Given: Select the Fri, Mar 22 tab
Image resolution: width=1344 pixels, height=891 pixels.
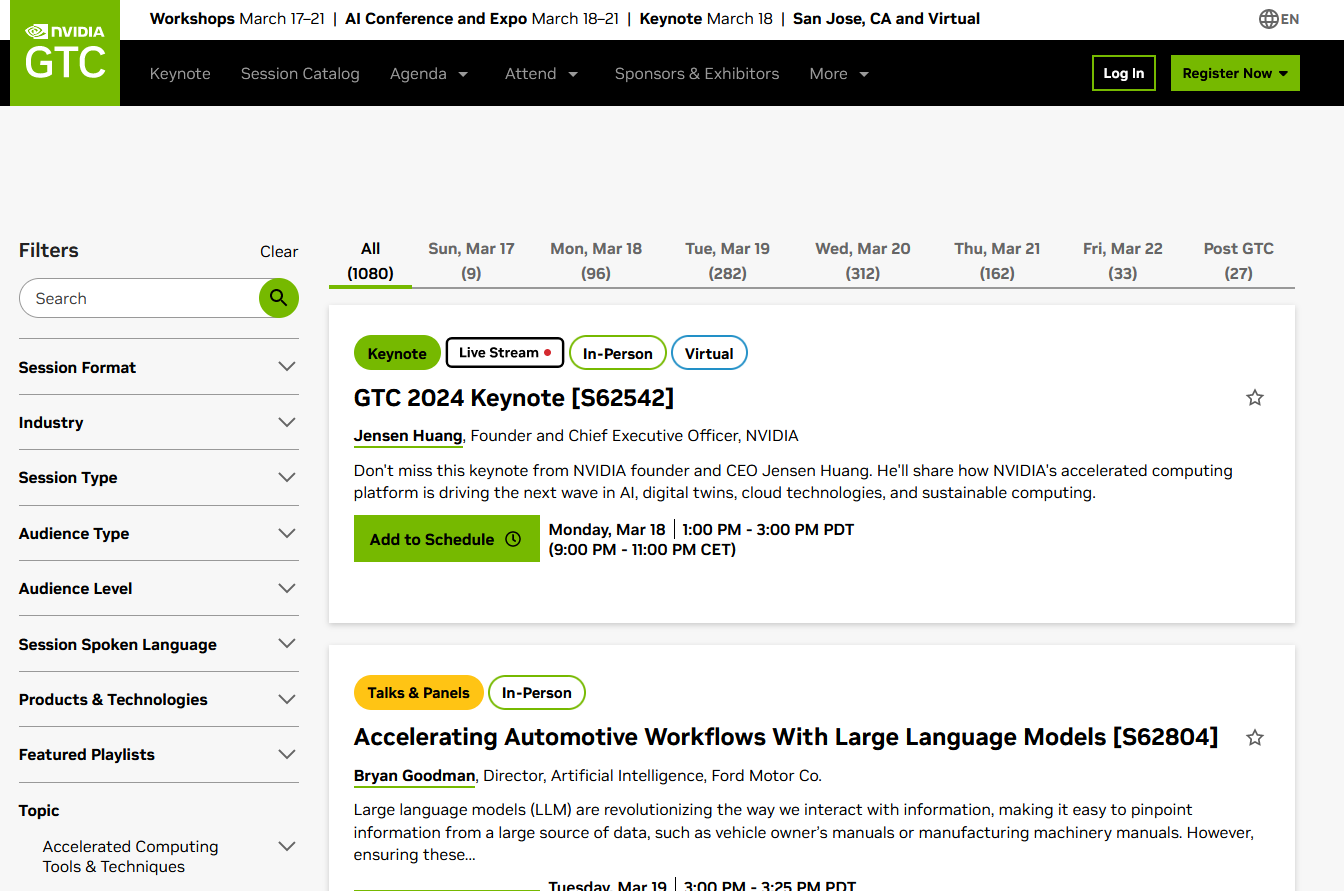Looking at the screenshot, I should point(1123,261).
